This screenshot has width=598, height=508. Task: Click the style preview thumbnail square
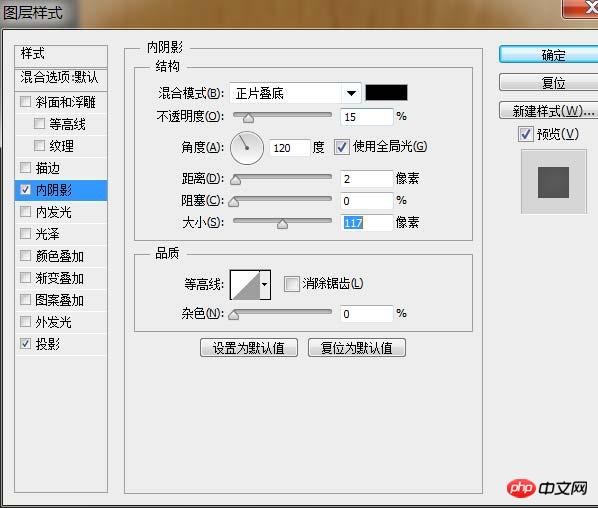(553, 182)
